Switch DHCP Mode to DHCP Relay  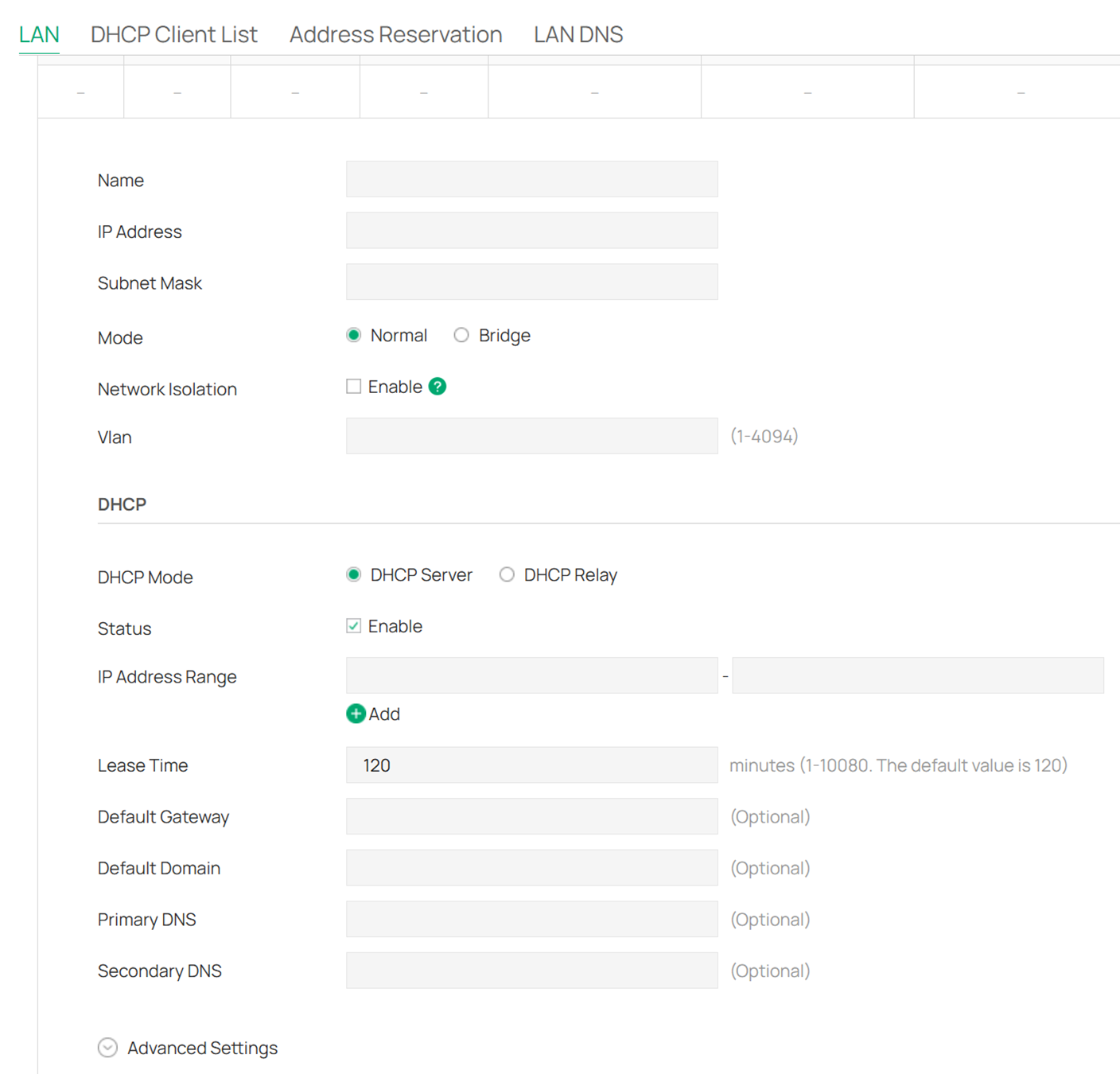coord(507,574)
